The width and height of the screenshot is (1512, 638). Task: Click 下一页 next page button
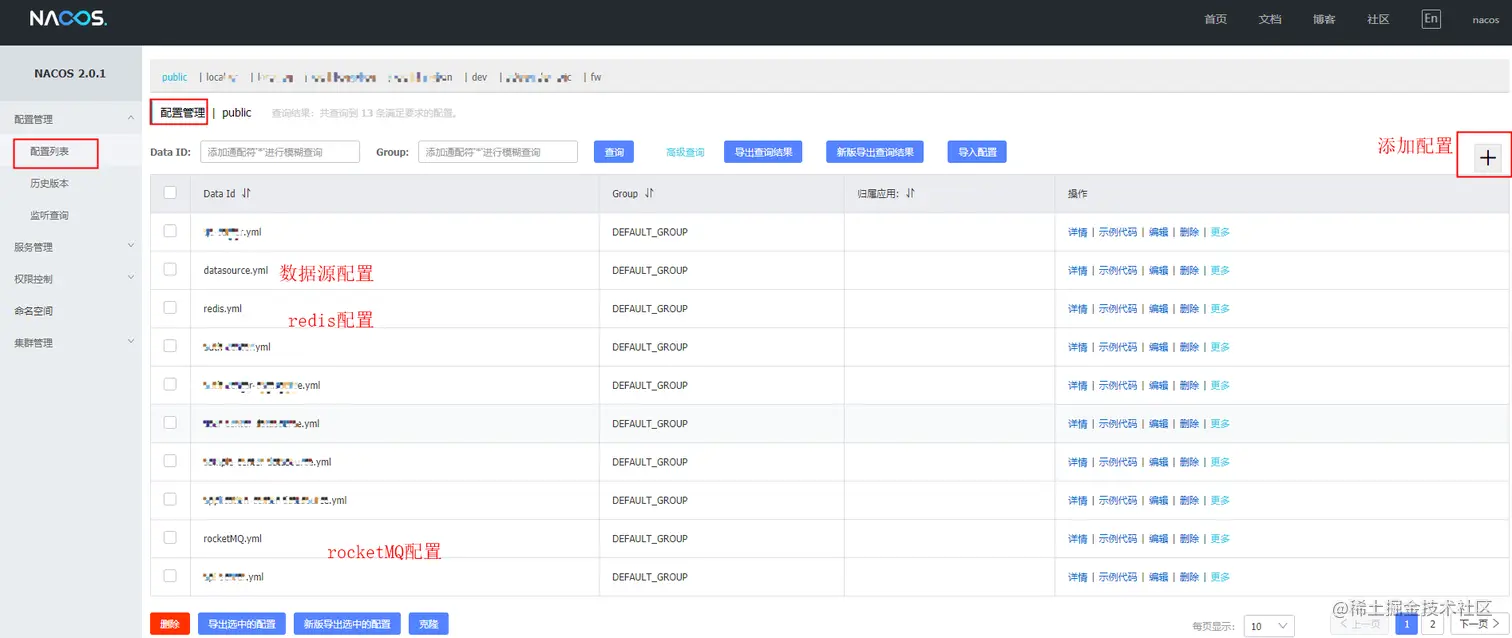1479,624
